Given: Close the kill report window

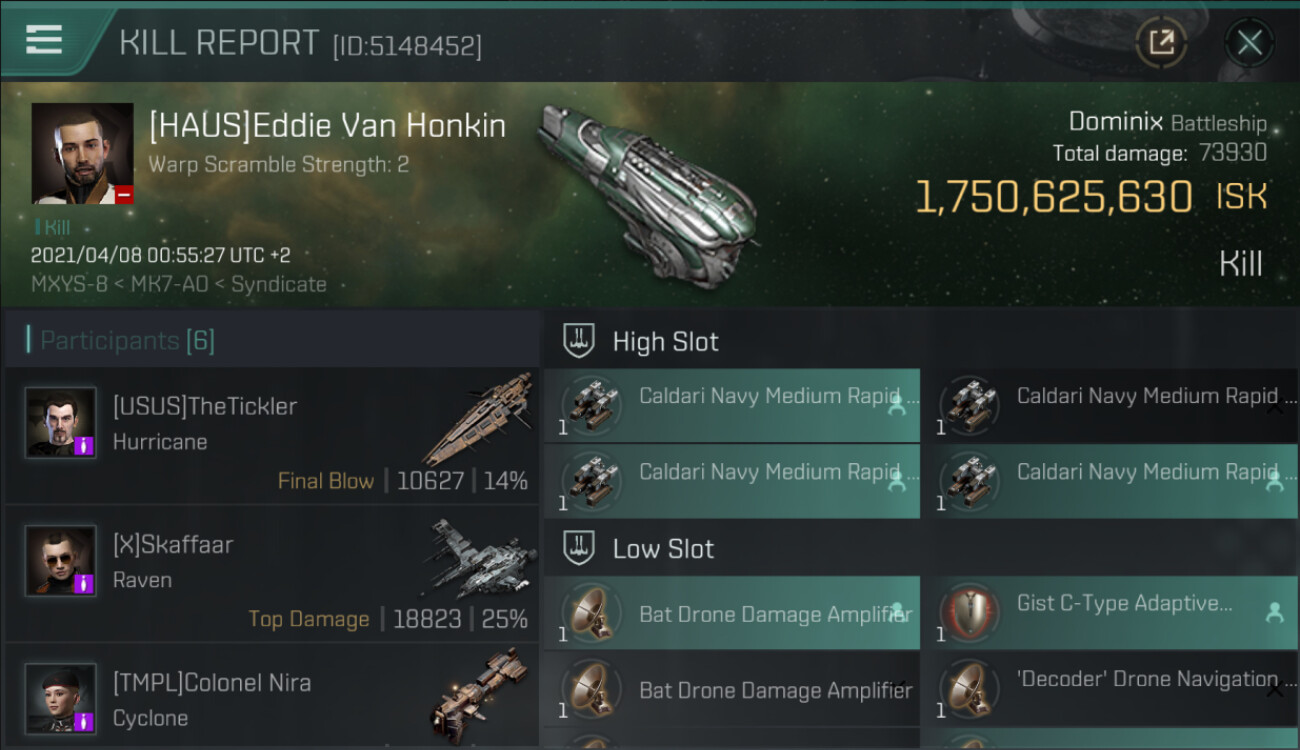Looking at the screenshot, I should coord(1249,42).
